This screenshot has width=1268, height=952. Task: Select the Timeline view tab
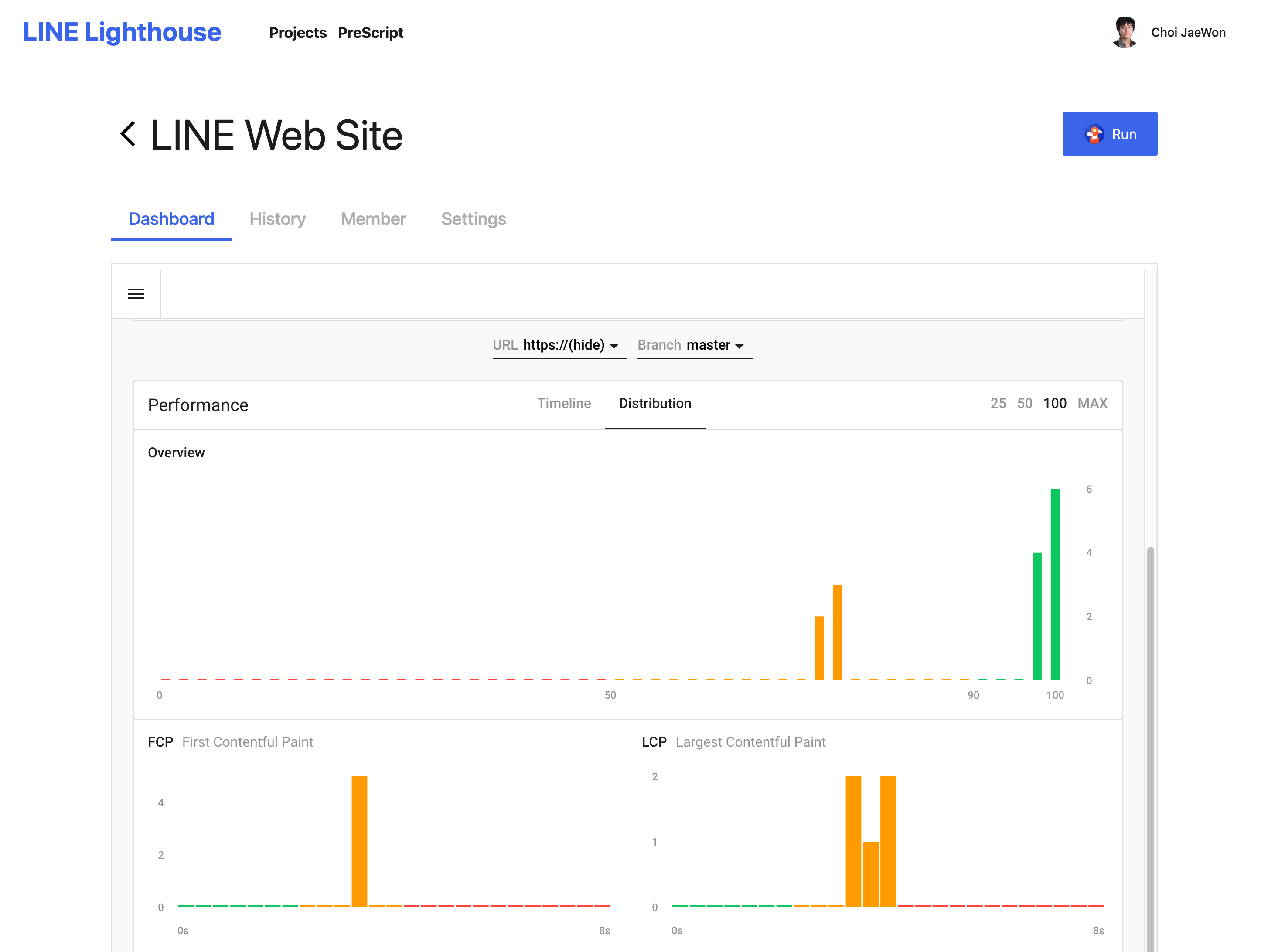563,404
